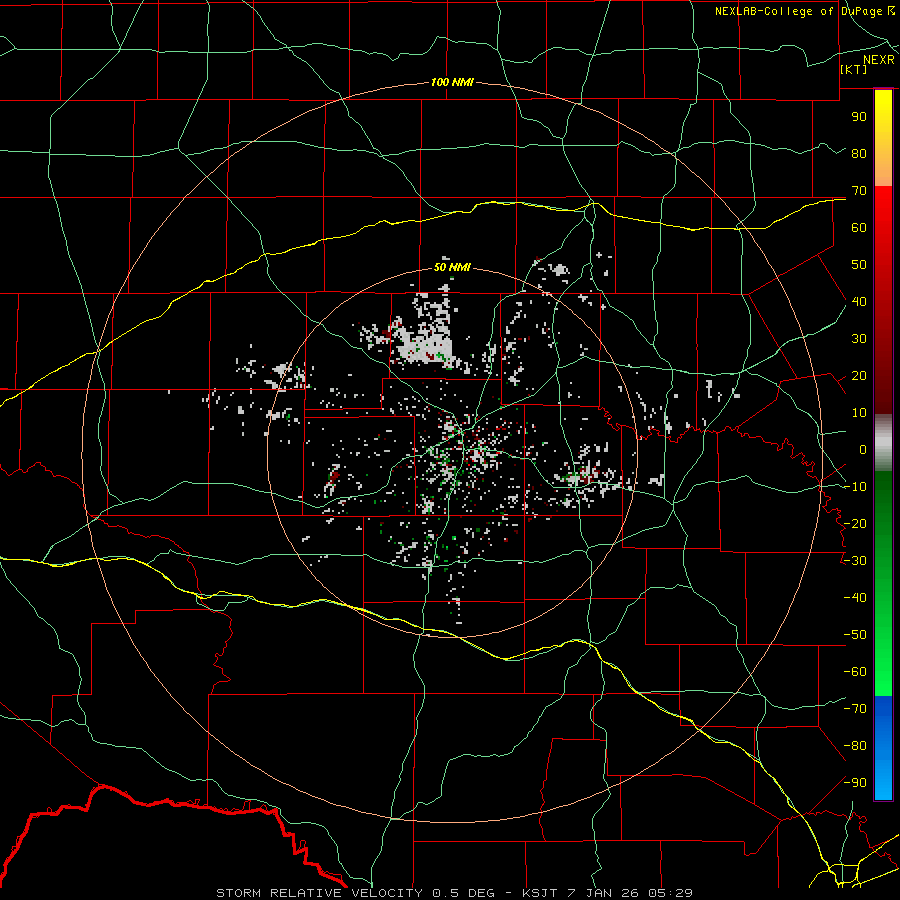Select the 40 scale label

click(859, 301)
